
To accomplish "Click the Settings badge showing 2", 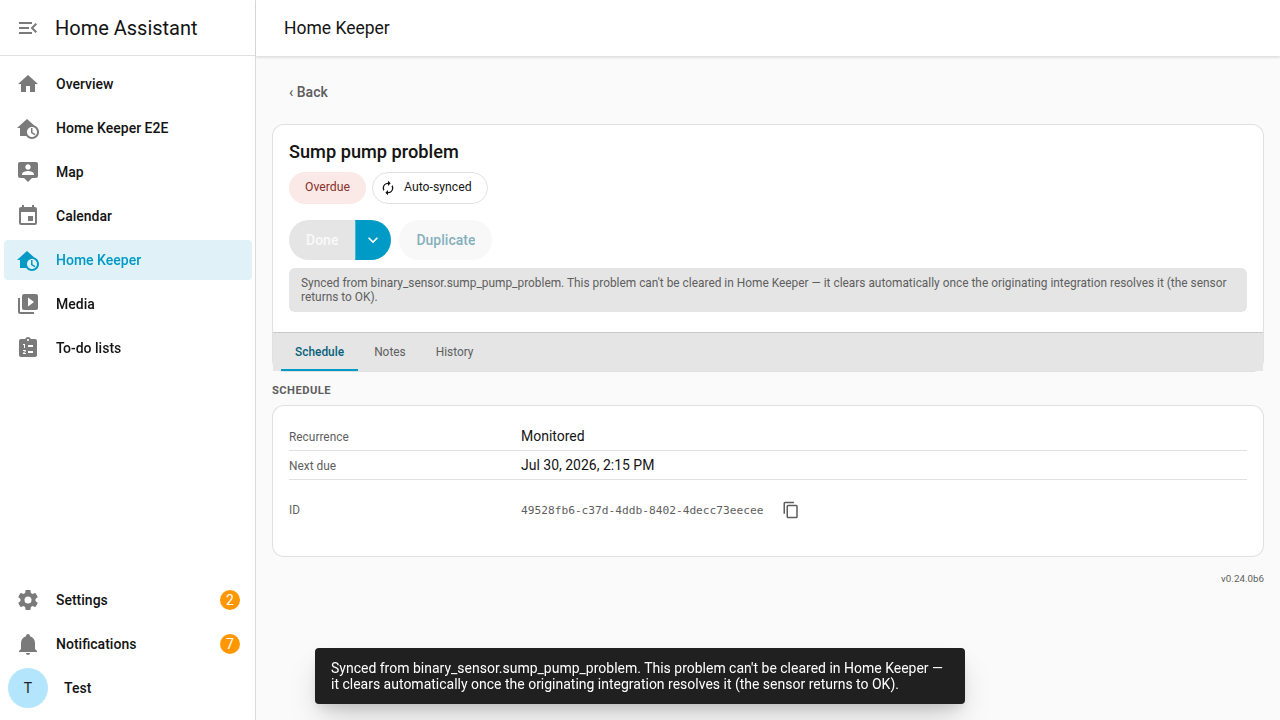I will (x=230, y=600).
